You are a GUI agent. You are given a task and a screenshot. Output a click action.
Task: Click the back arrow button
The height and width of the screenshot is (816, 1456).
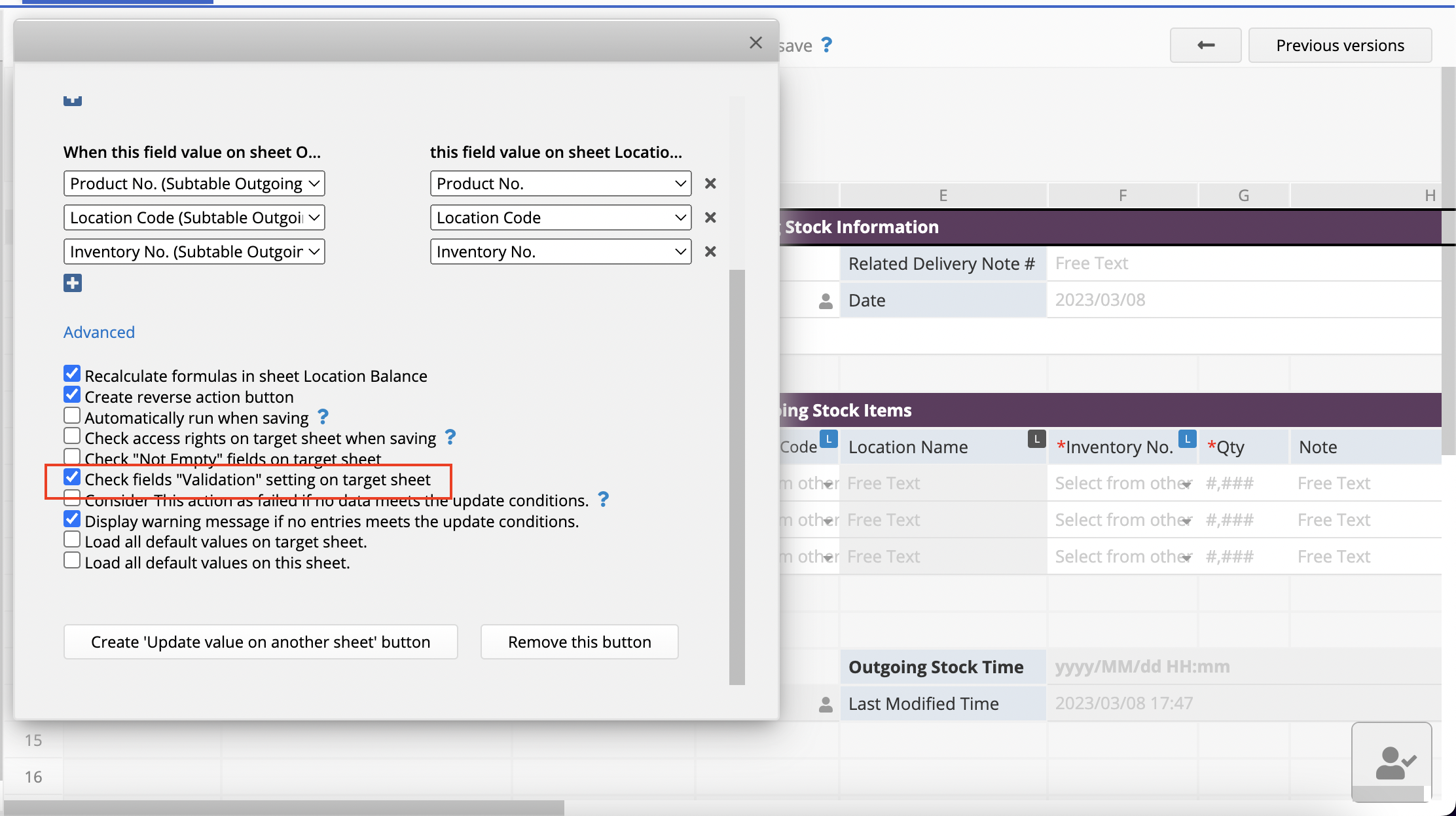tap(1205, 45)
